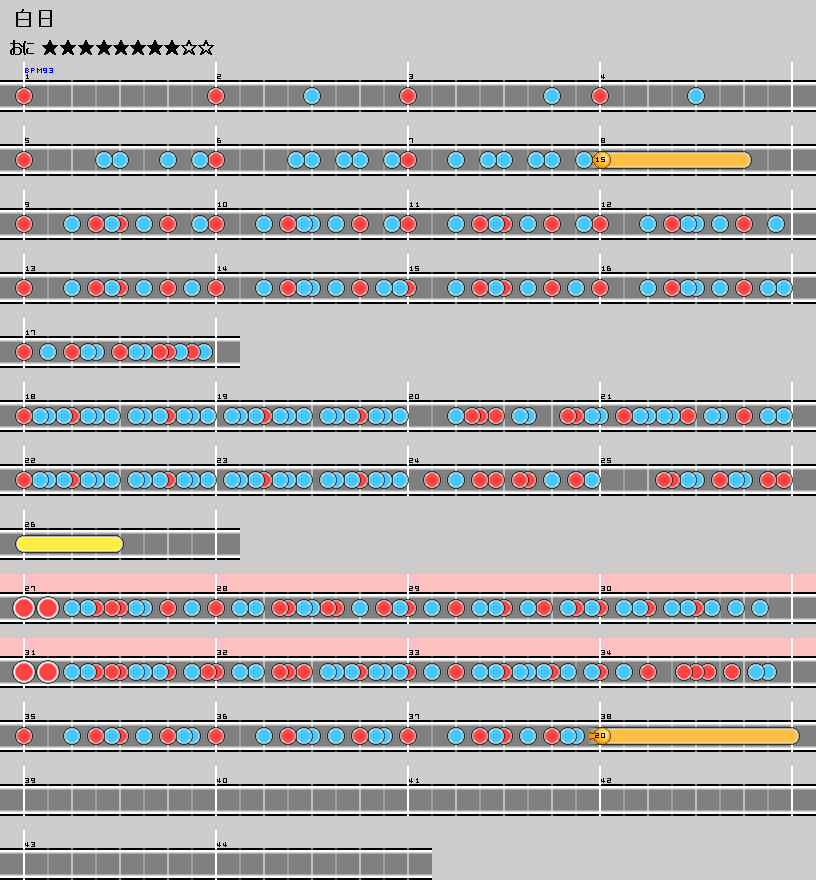Screen dimensions: 816x880
Task: Click the yellow drumroll bar in measure 26
Action: (x=70, y=544)
